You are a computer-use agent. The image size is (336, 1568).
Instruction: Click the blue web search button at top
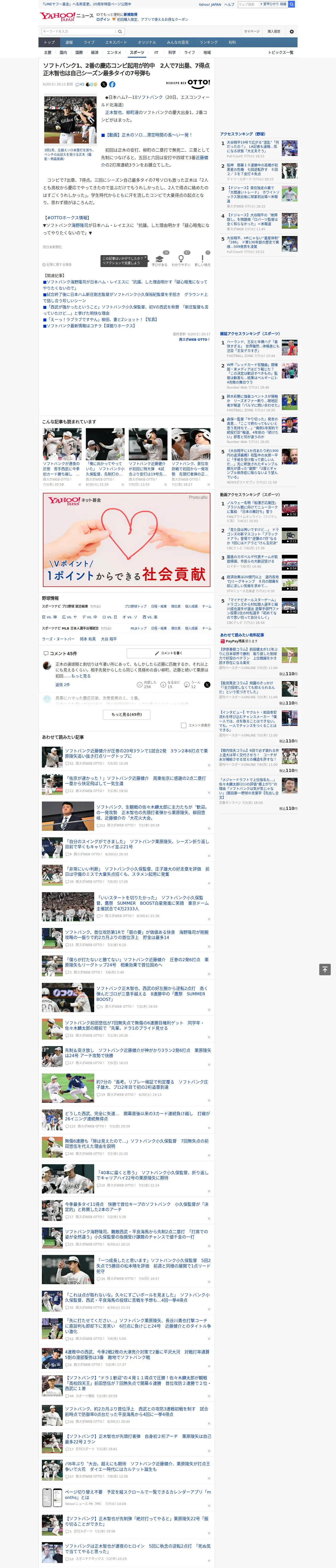point(292,4)
